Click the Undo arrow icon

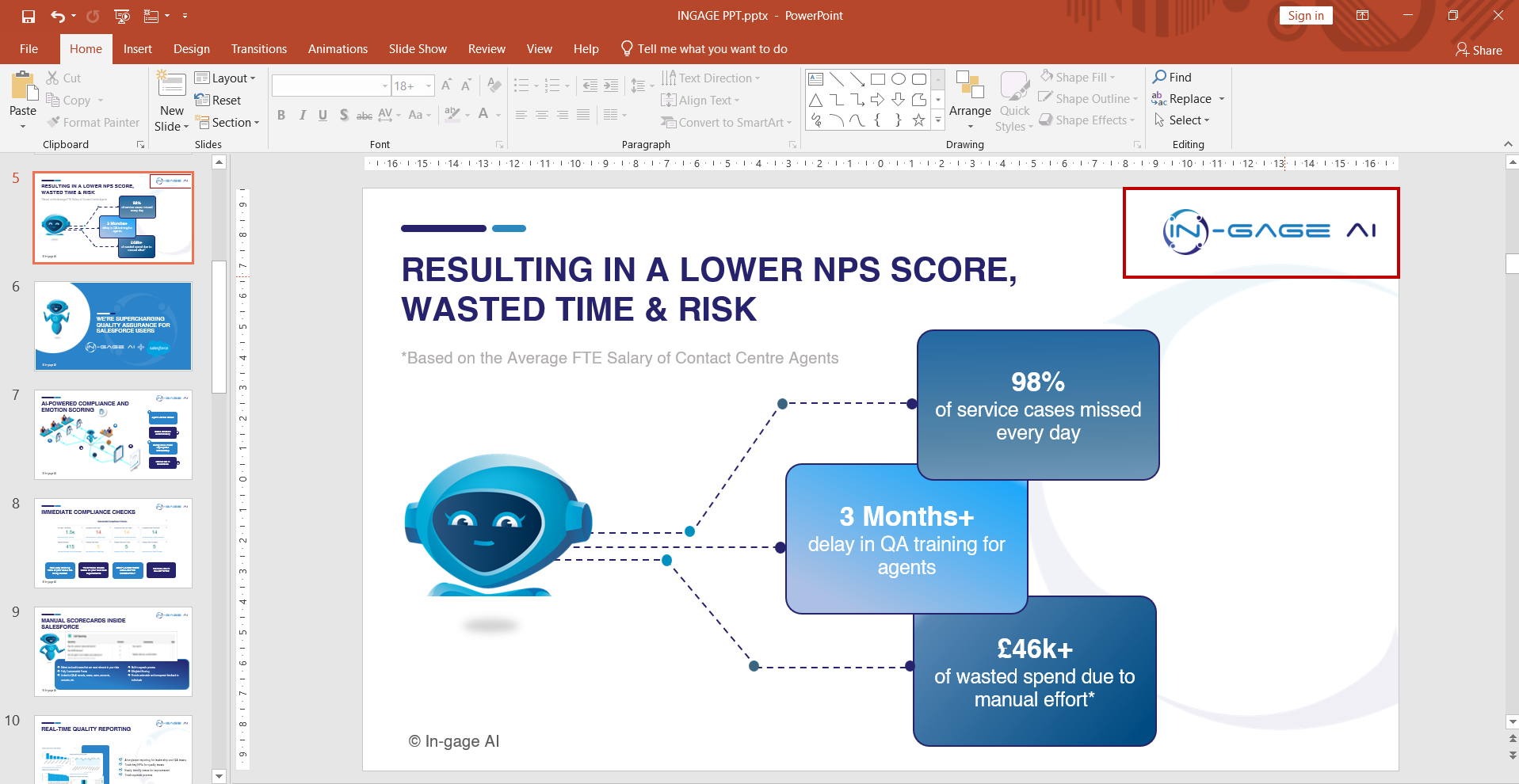(x=57, y=16)
